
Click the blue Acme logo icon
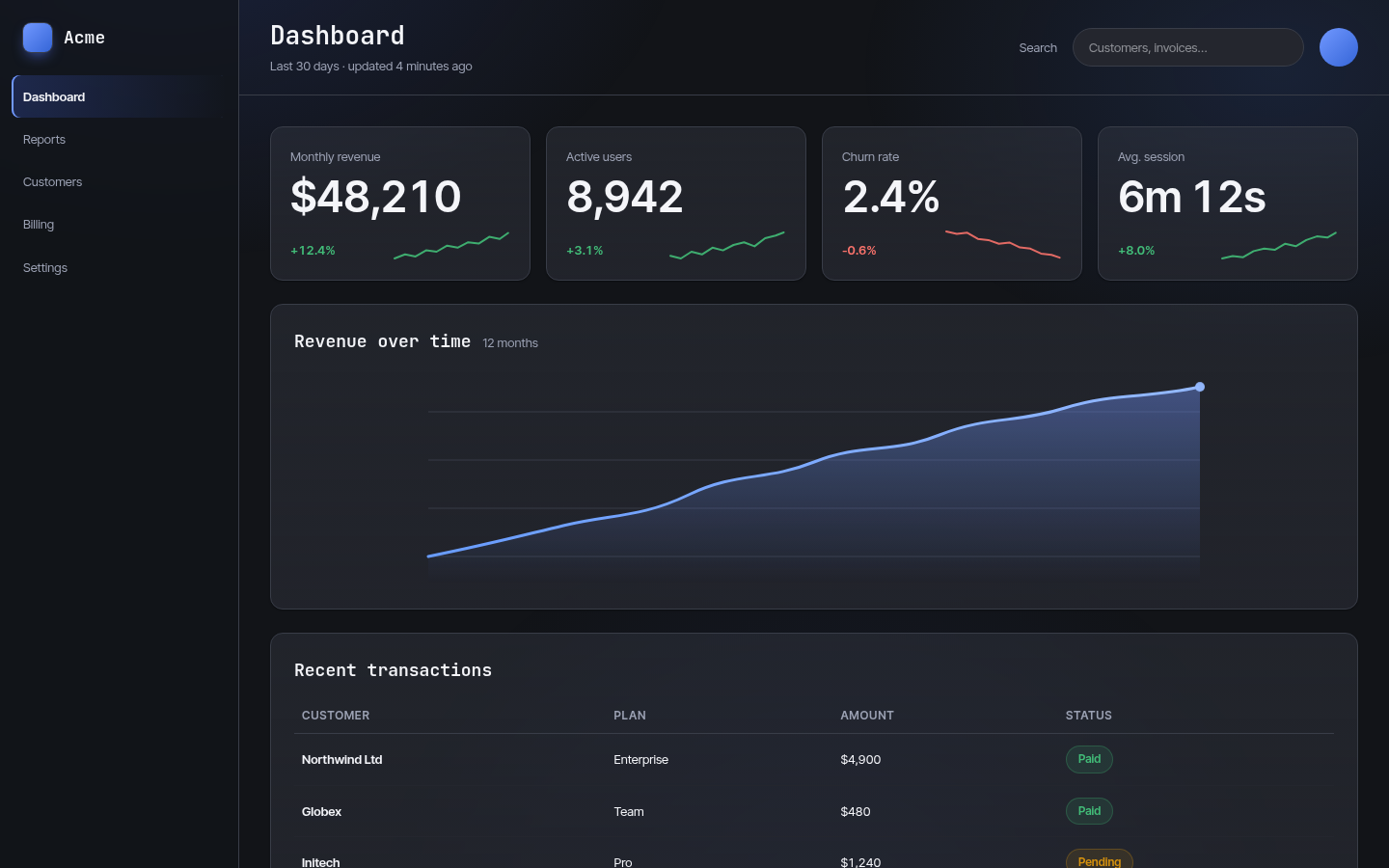[38, 38]
